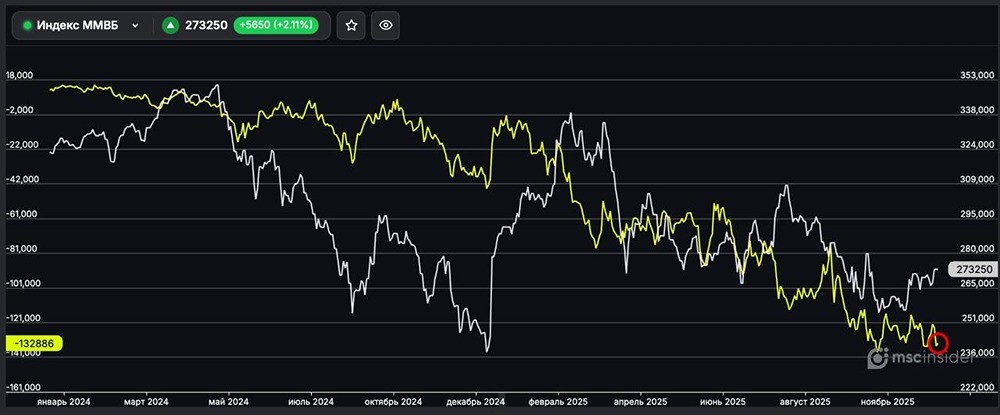Toggle chart visibility with eye icon
The height and width of the screenshot is (415, 1000).
point(385,25)
